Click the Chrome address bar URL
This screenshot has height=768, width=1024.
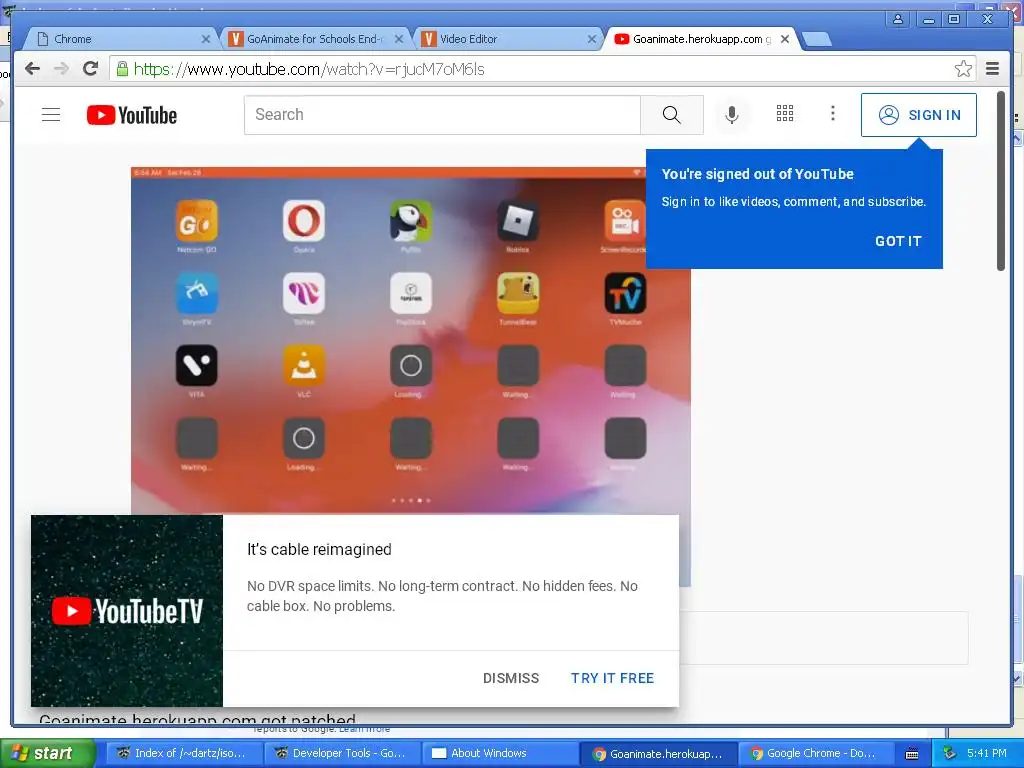(309, 69)
